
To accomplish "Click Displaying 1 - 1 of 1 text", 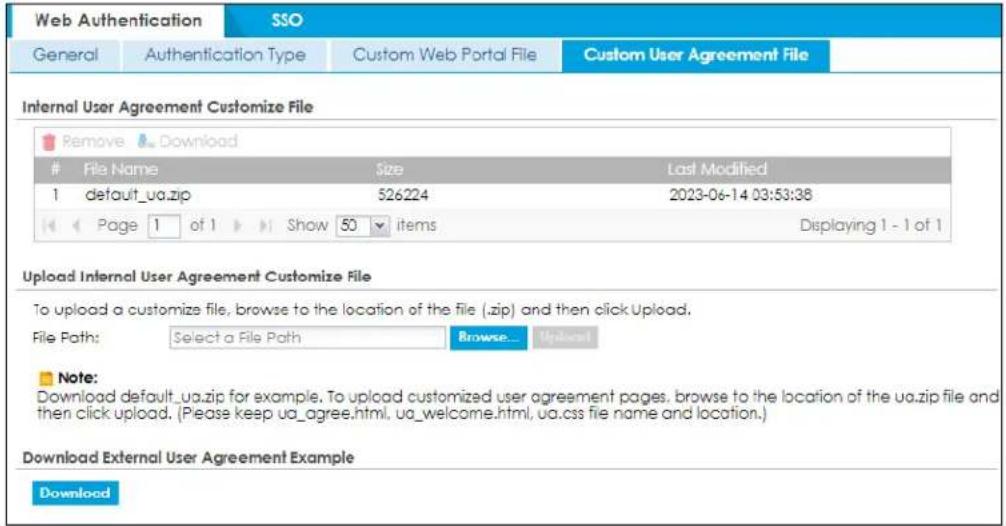I will [x=871, y=226].
